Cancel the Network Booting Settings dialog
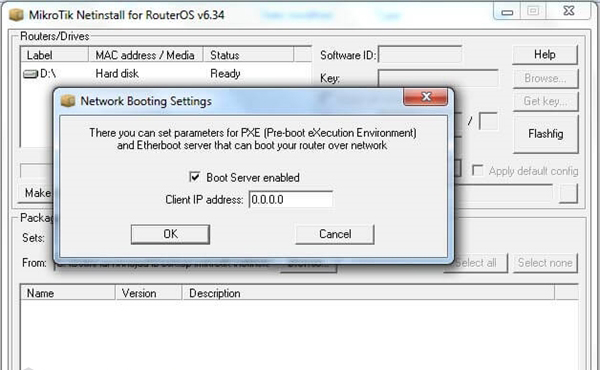This screenshot has width=600, height=370. click(x=335, y=234)
